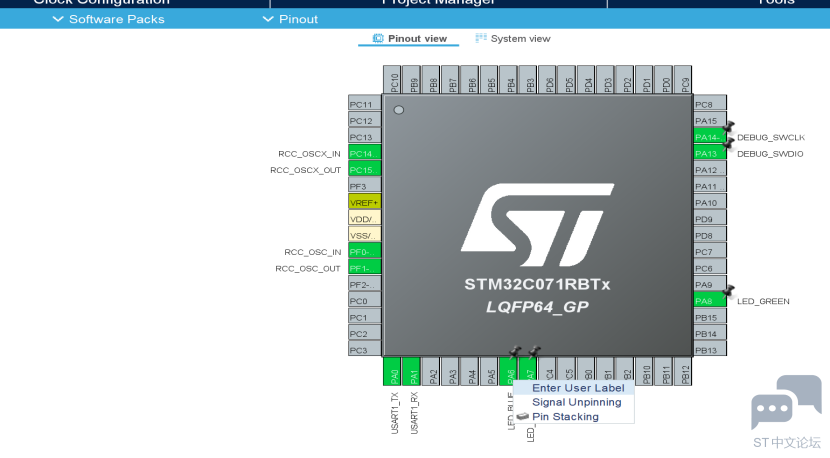Click the DEBUG_SWDIO signal label
The image size is (830, 458).
pyautogui.click(x=770, y=154)
